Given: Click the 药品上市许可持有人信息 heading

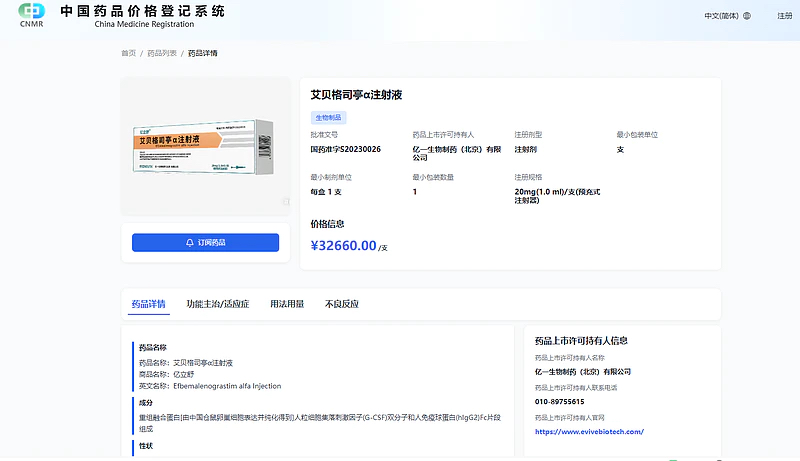Looking at the screenshot, I should (581, 341).
